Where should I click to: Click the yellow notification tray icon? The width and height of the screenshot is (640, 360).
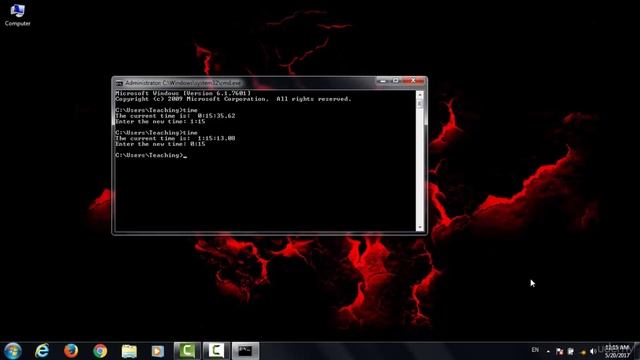click(582, 352)
